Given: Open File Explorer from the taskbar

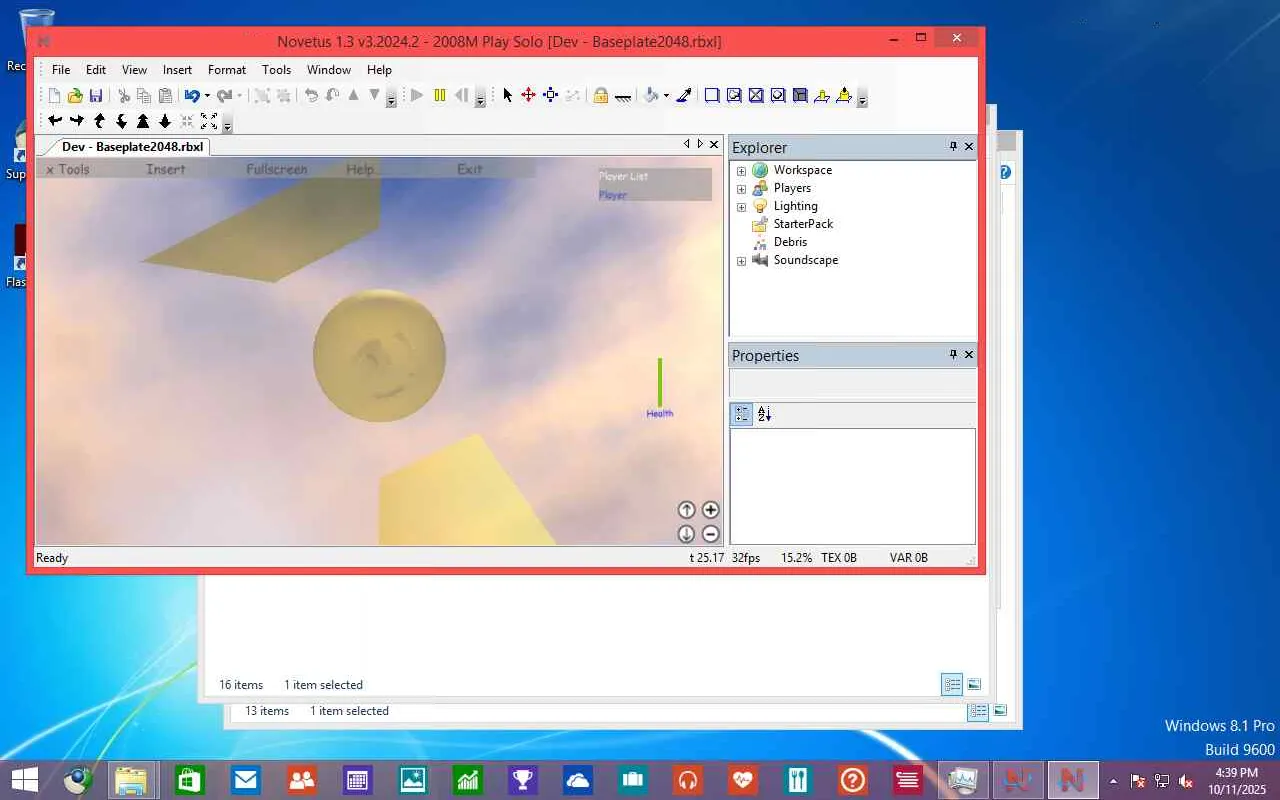Looking at the screenshot, I should point(132,780).
